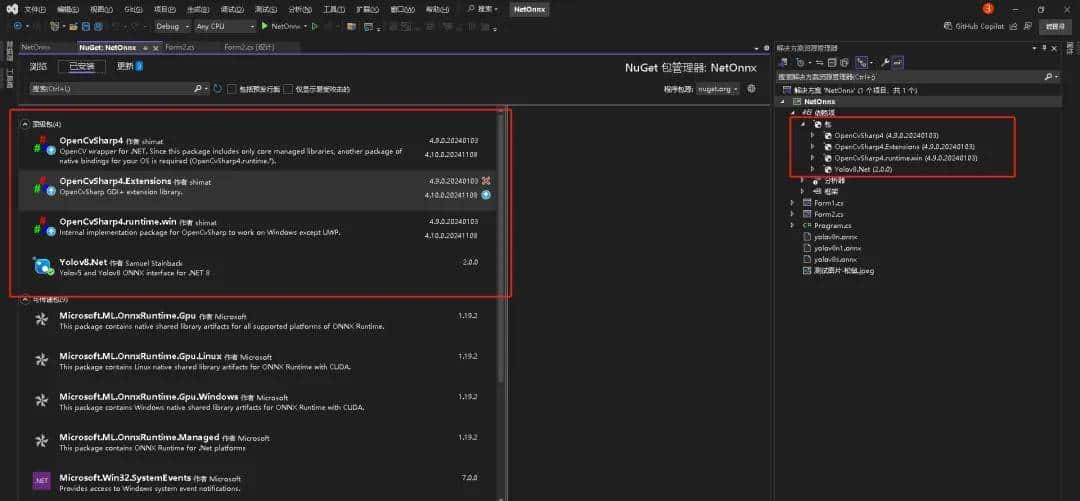Click Preview Selected Items icon in Solution Explorer
1080x501 pixels.
click(x=897, y=63)
